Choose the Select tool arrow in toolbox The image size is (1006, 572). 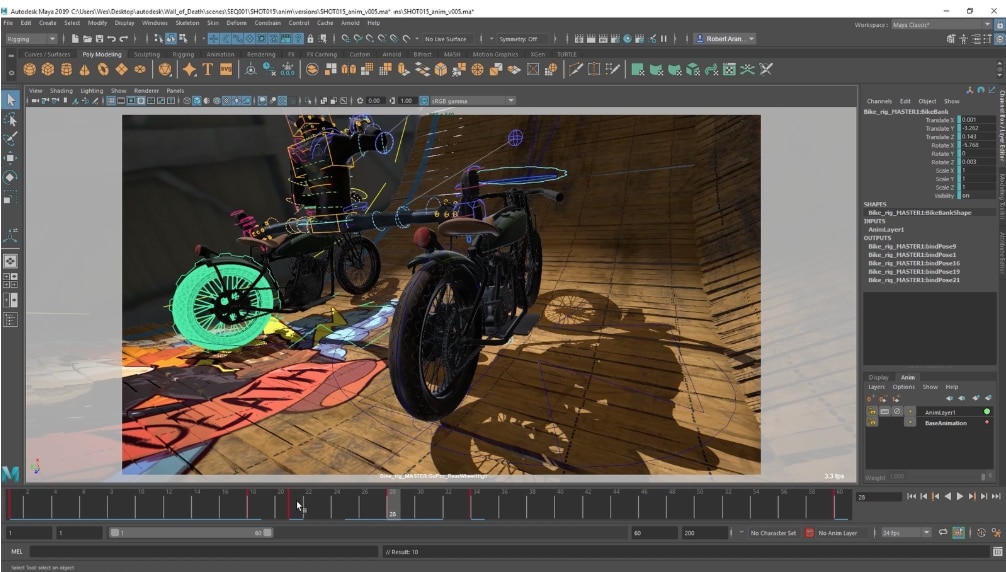click(11, 100)
